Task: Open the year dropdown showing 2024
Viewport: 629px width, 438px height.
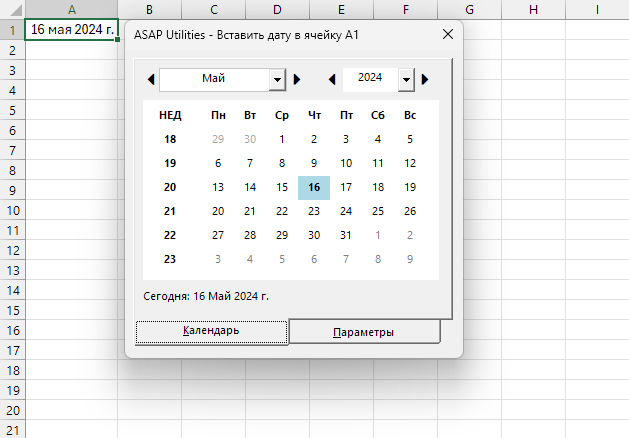Action: click(406, 80)
